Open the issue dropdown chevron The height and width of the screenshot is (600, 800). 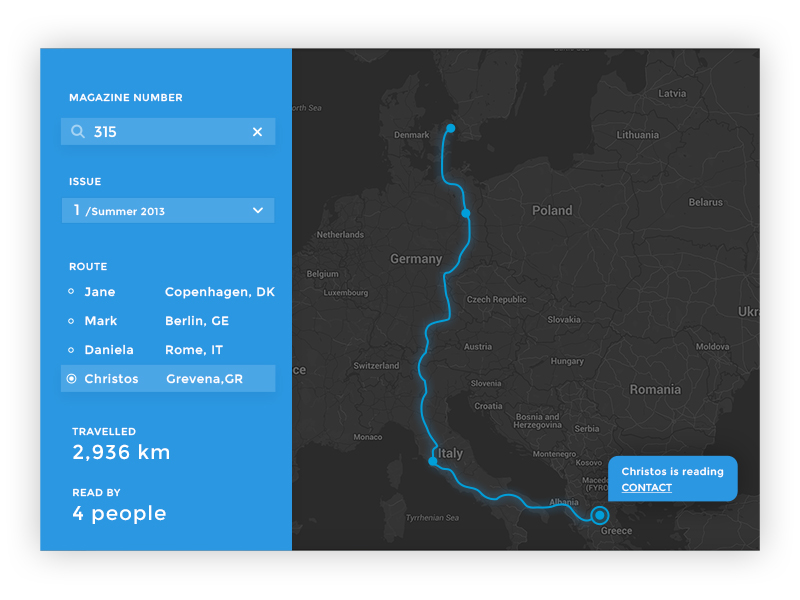pyautogui.click(x=258, y=211)
